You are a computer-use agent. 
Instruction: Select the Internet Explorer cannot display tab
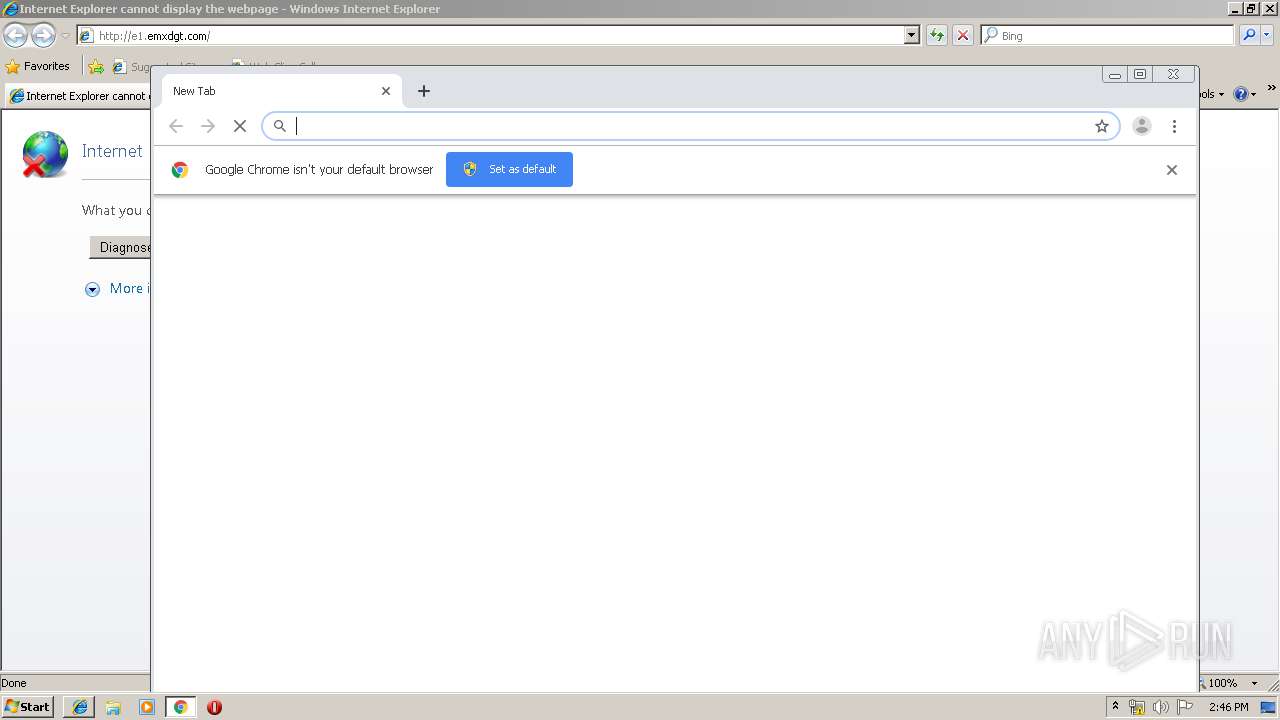pyautogui.click(x=80, y=96)
